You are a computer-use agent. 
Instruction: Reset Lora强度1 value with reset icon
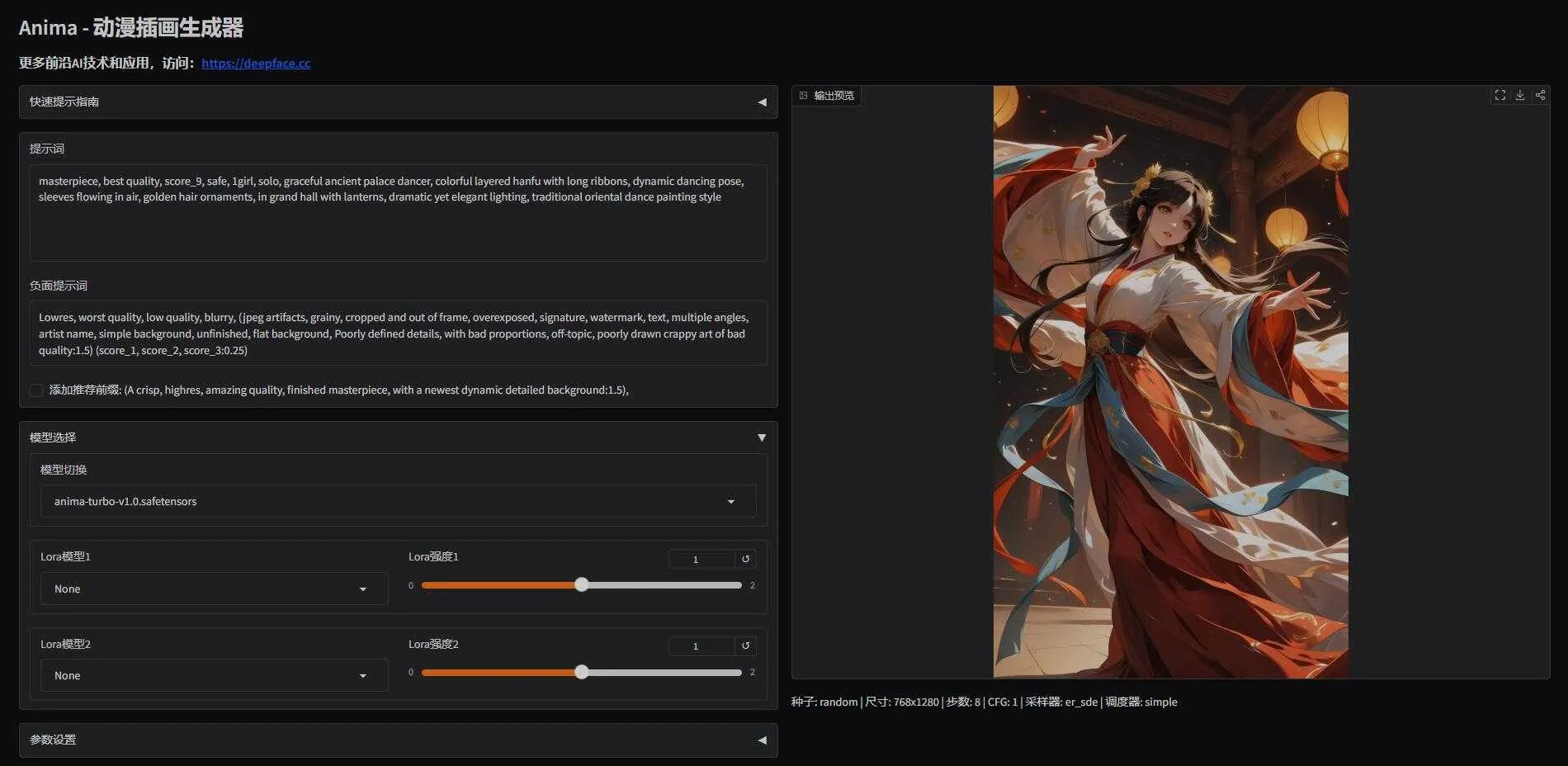[745, 559]
